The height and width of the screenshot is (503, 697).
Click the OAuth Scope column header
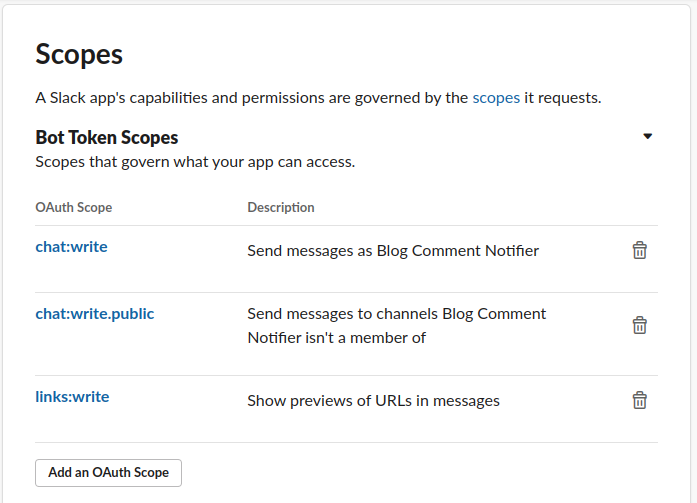point(74,208)
